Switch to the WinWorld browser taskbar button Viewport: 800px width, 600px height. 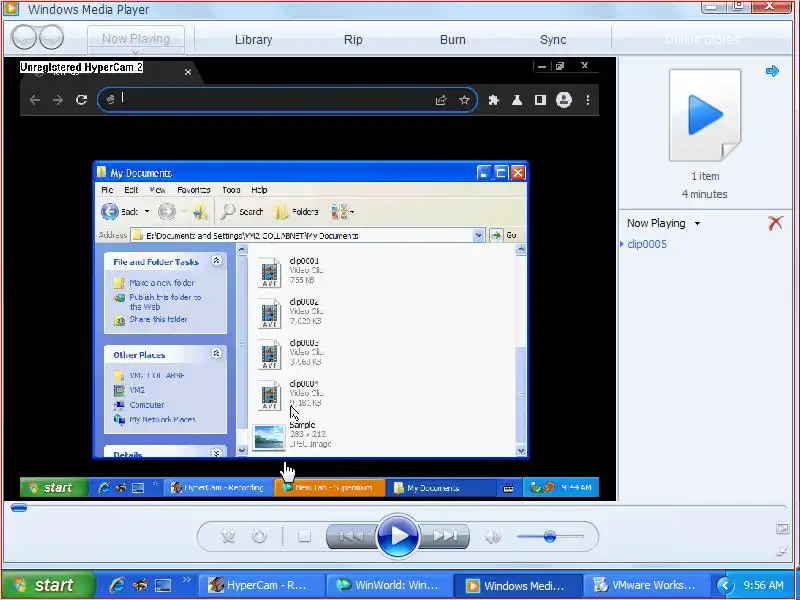(389, 585)
